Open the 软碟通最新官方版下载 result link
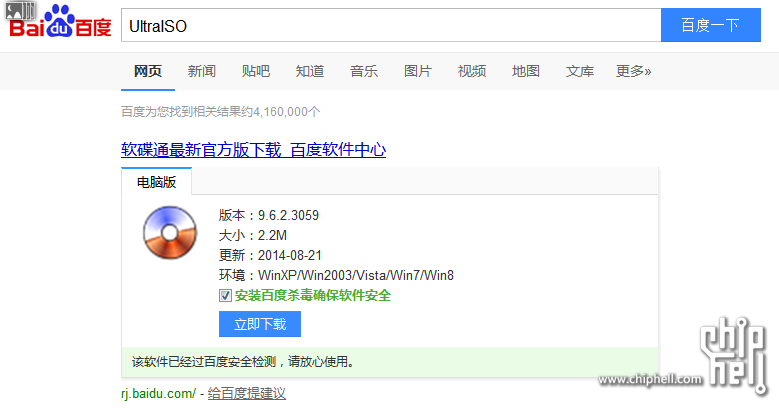 point(253,150)
